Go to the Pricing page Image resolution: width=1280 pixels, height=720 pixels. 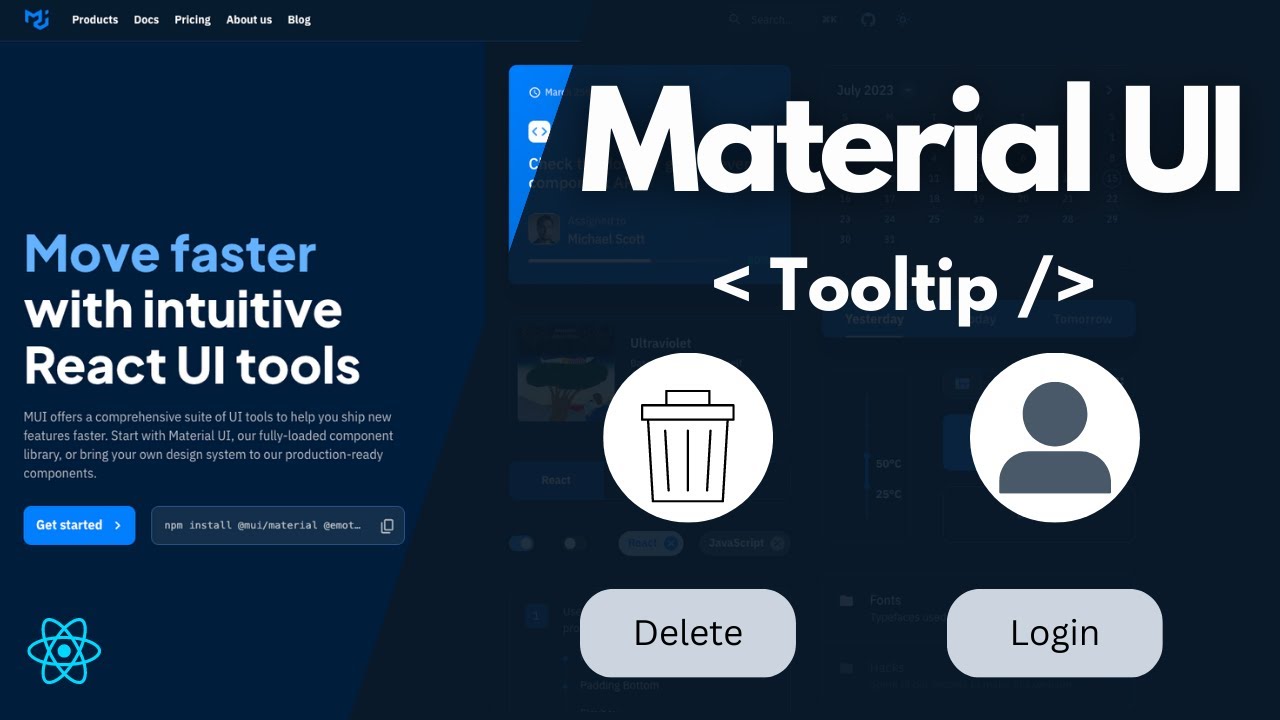(192, 20)
